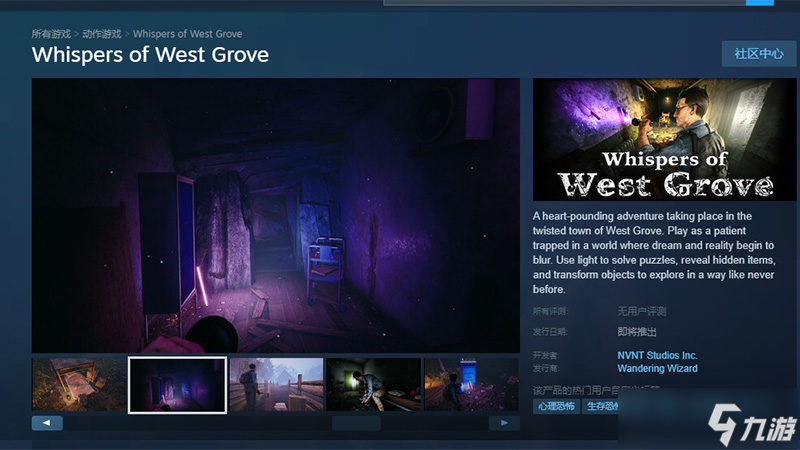Click the 生存恐怖 tag
The image size is (800, 450).
602,406
